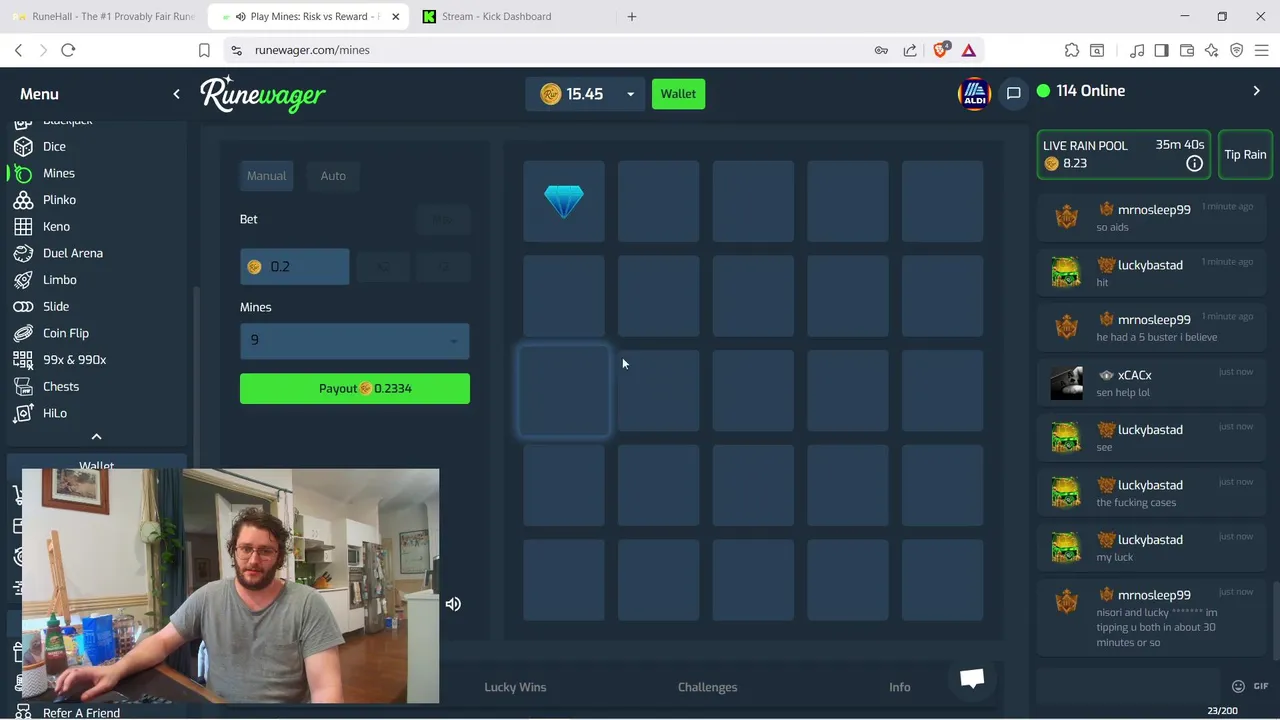
Task: Open Brave Wallet toolbar icon
Action: point(1187,50)
